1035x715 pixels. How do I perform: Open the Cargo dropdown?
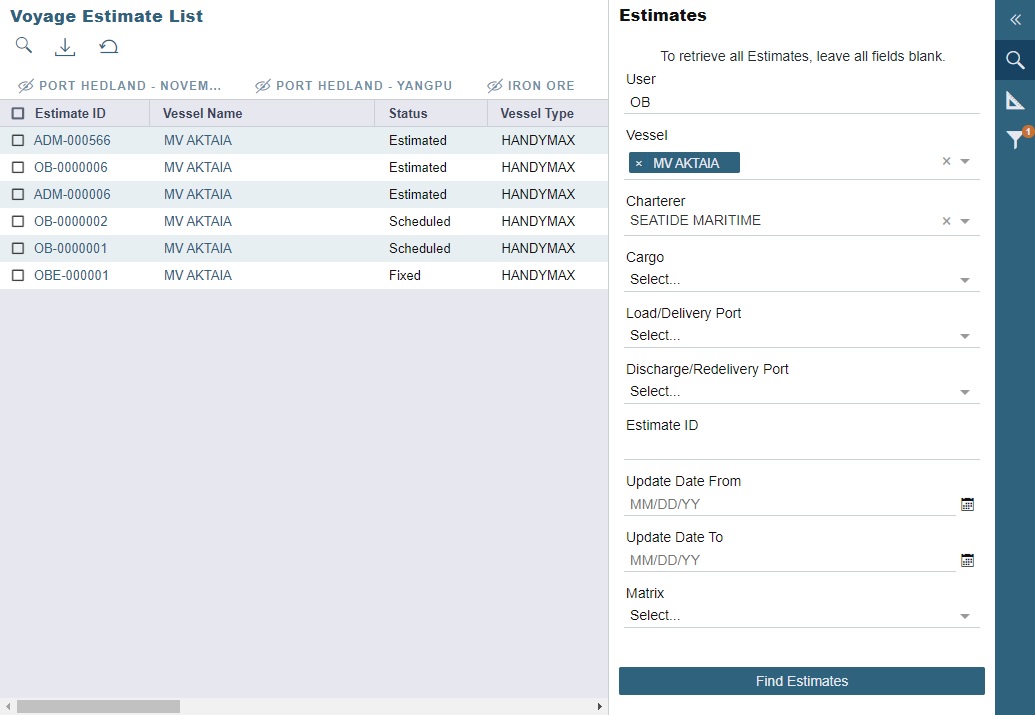965,279
